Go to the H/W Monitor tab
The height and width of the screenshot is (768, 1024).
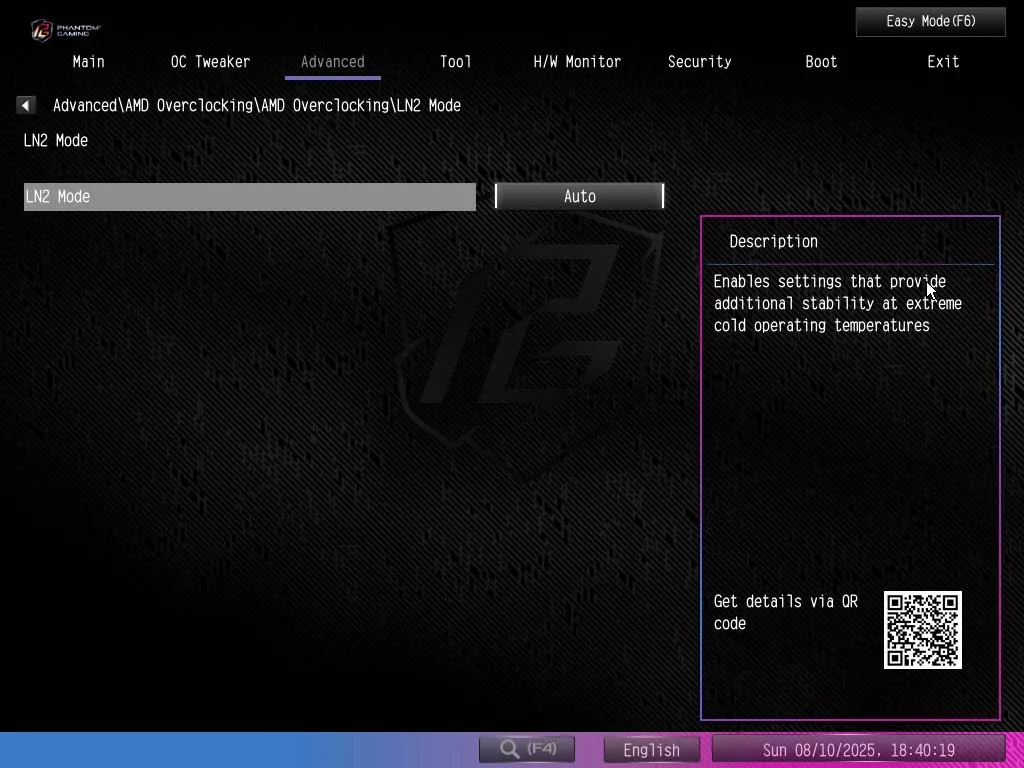pos(577,62)
